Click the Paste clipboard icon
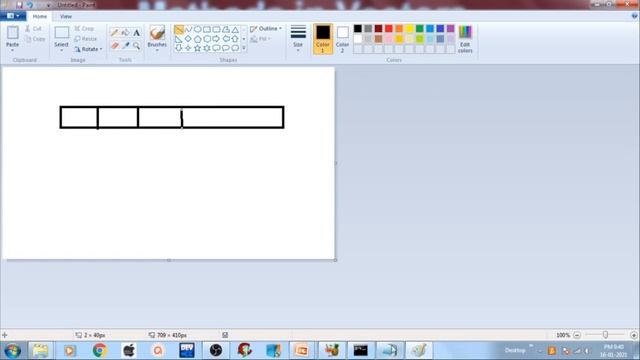 click(13, 33)
